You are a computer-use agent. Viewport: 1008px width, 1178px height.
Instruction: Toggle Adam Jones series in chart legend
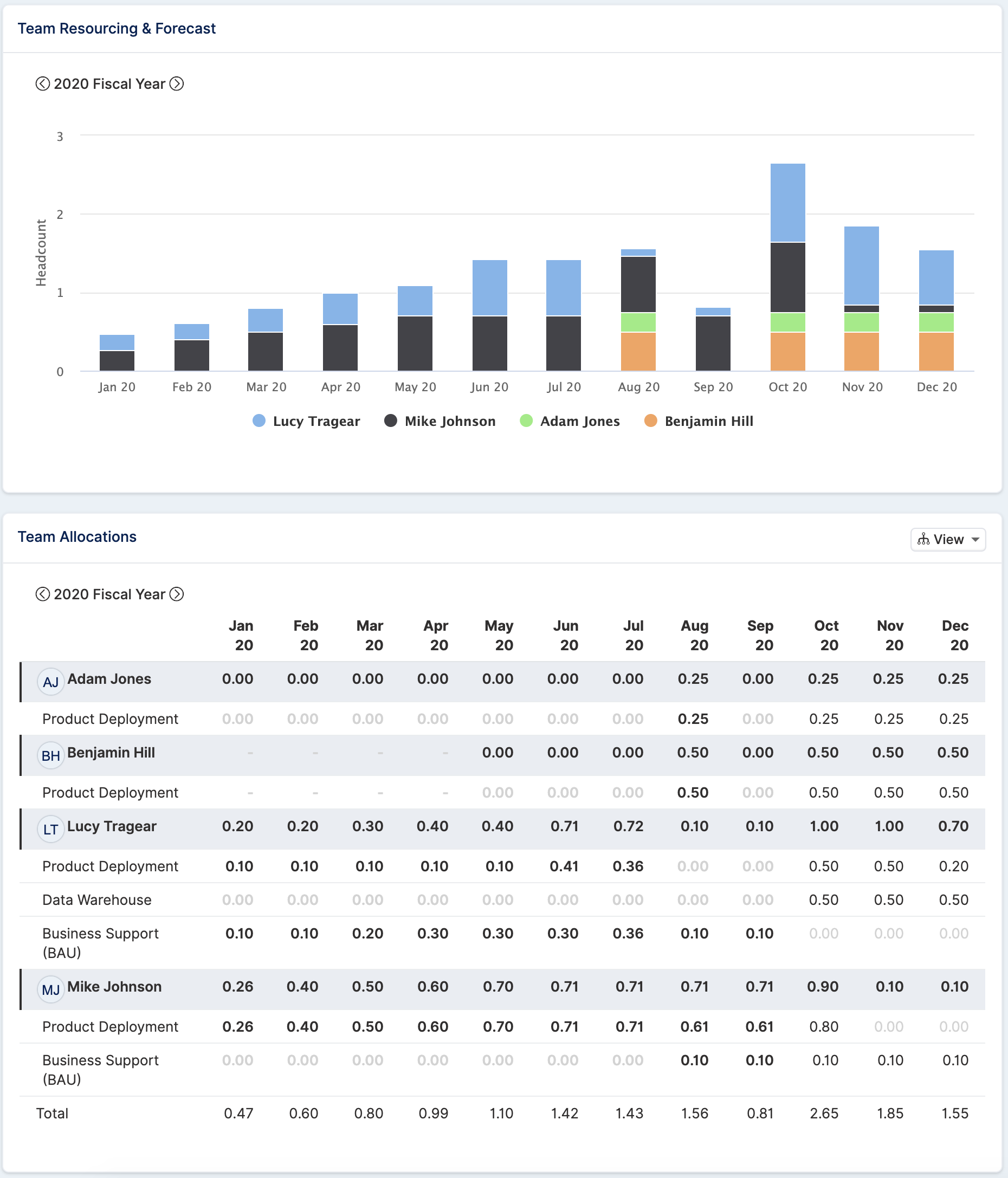tap(570, 421)
